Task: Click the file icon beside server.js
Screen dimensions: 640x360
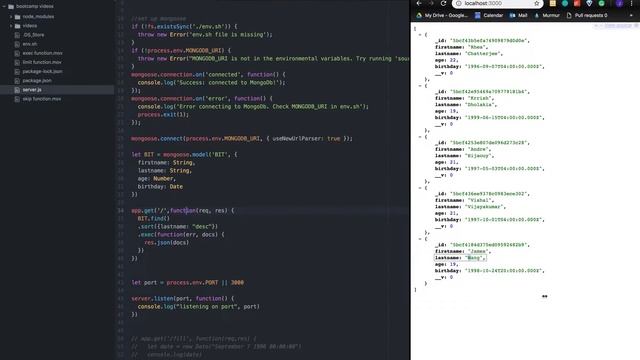Action: (17, 90)
